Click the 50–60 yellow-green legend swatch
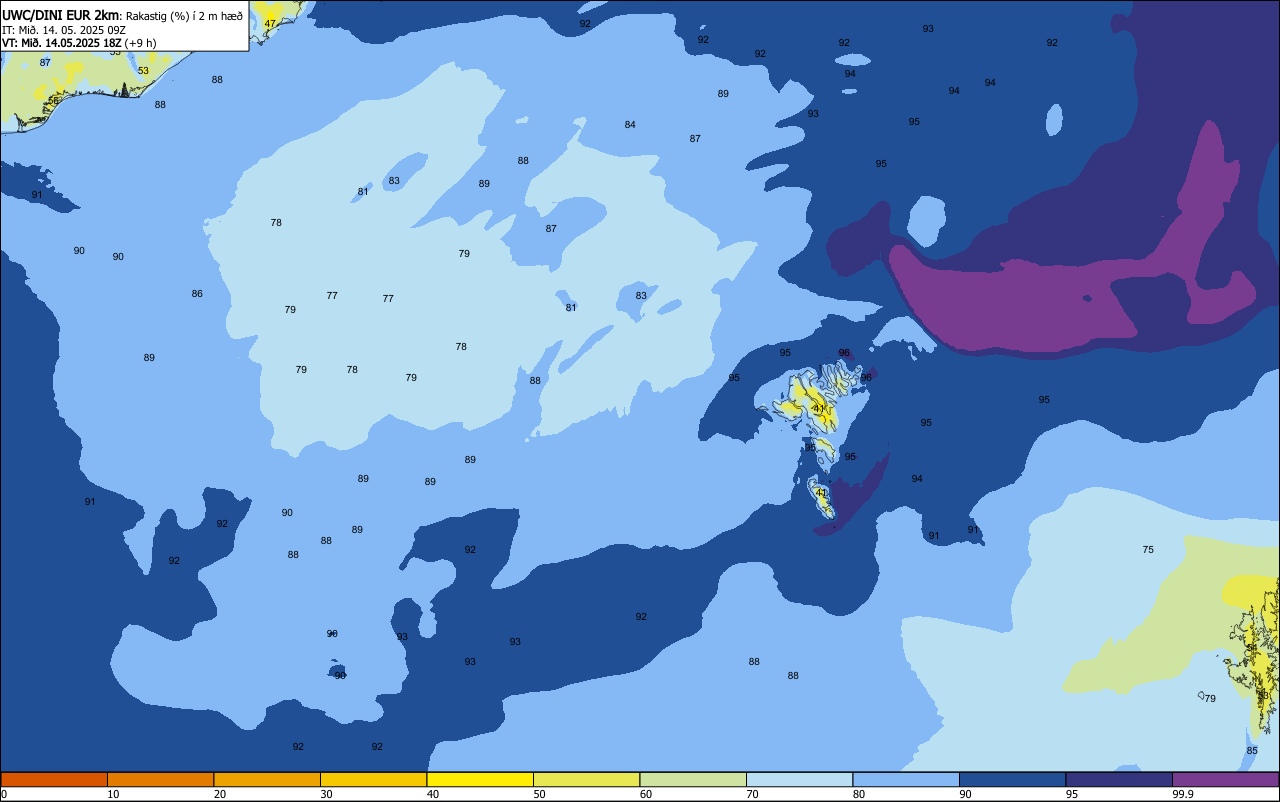1280x802 pixels. 586,779
